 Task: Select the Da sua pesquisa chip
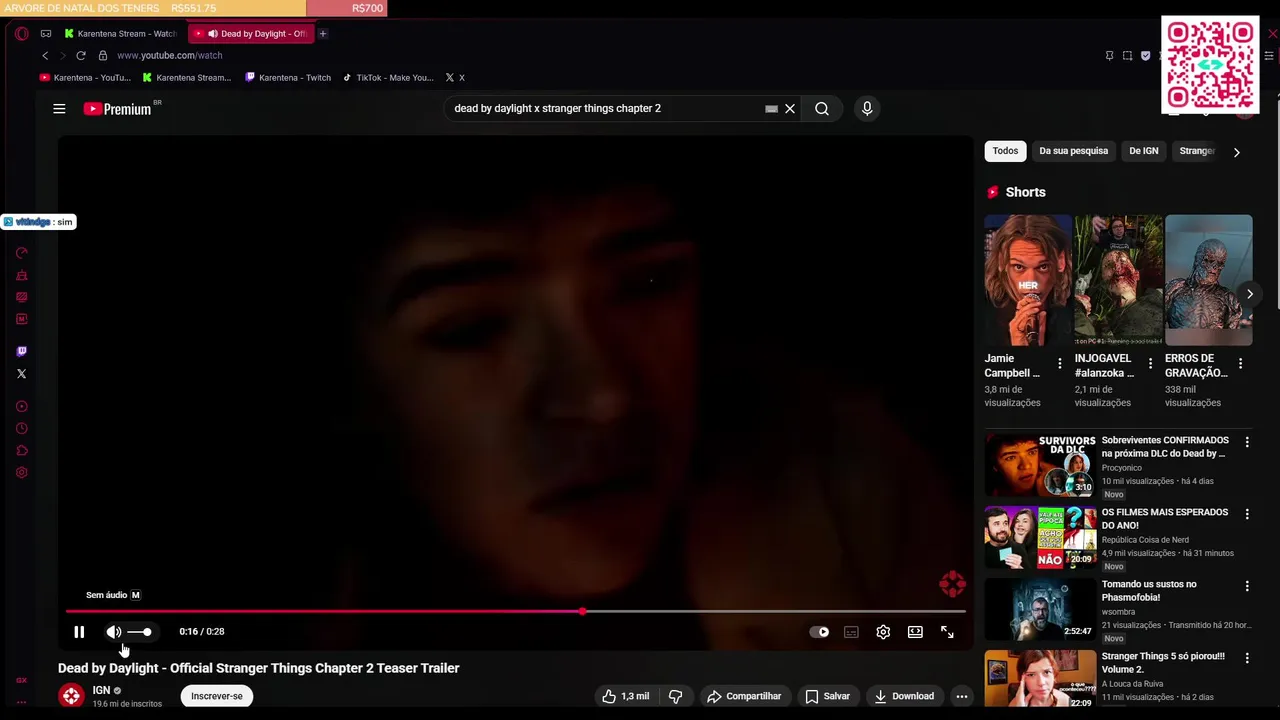tap(1073, 151)
